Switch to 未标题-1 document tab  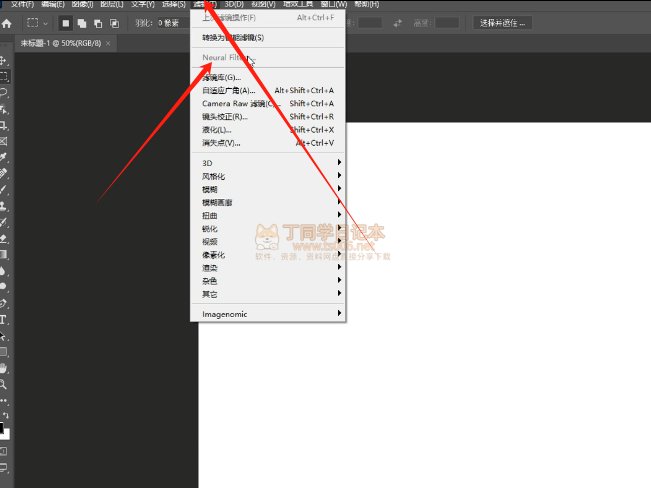tap(61, 43)
